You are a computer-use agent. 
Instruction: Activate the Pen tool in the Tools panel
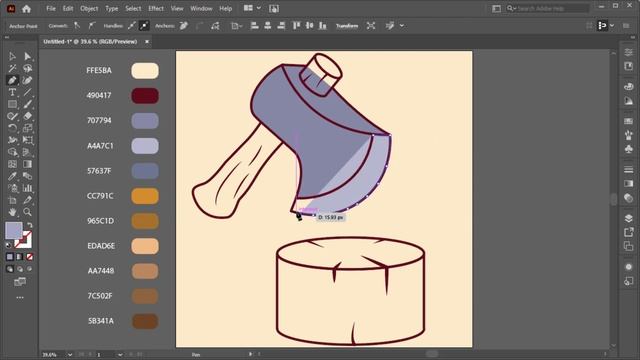click(x=12, y=80)
